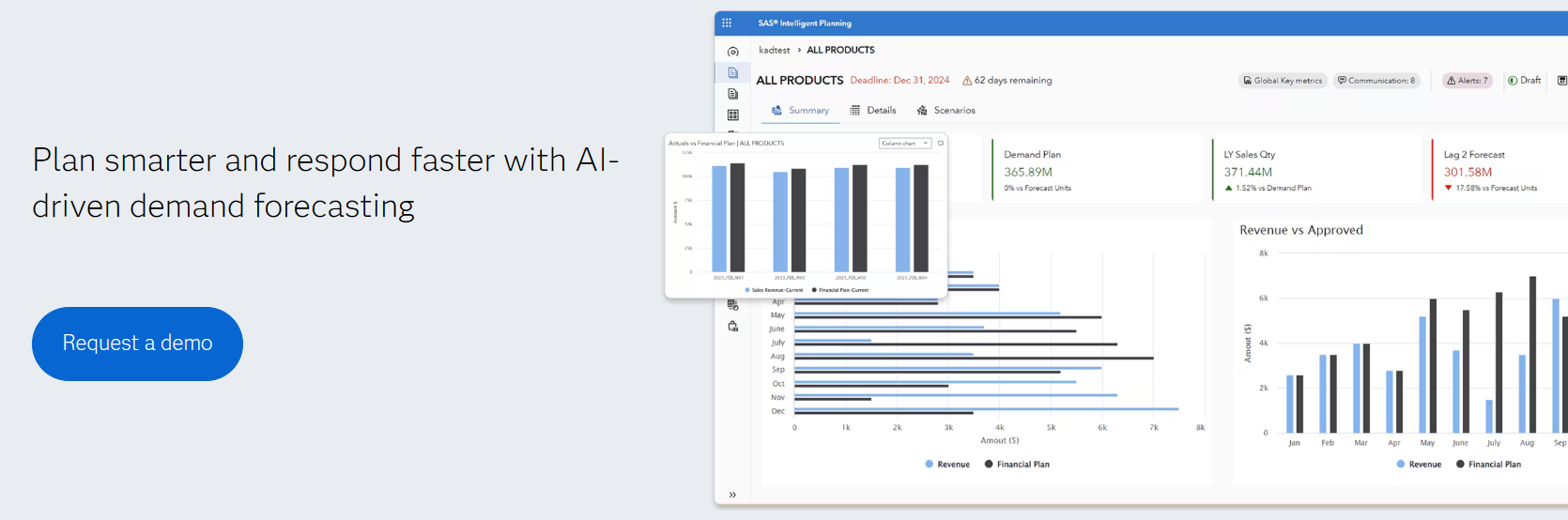Switch to the Scenarios tab

(x=946, y=111)
